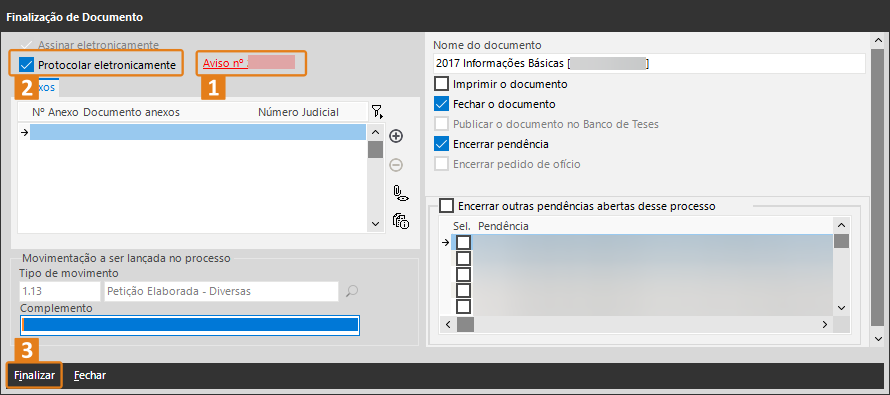Click the paperclip view attachment icon
The width and height of the screenshot is (890, 395).
tap(400, 193)
